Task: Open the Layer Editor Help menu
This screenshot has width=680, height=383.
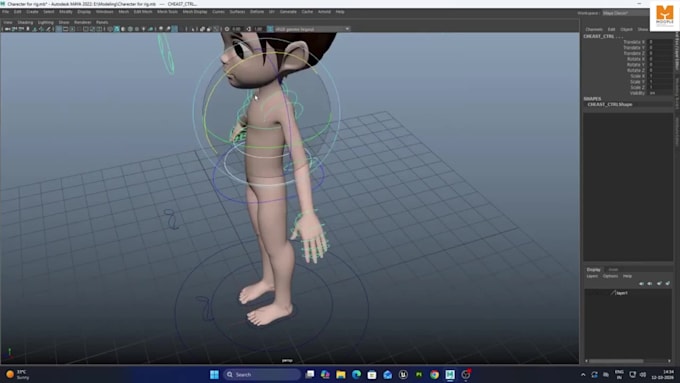Action: pos(627,276)
